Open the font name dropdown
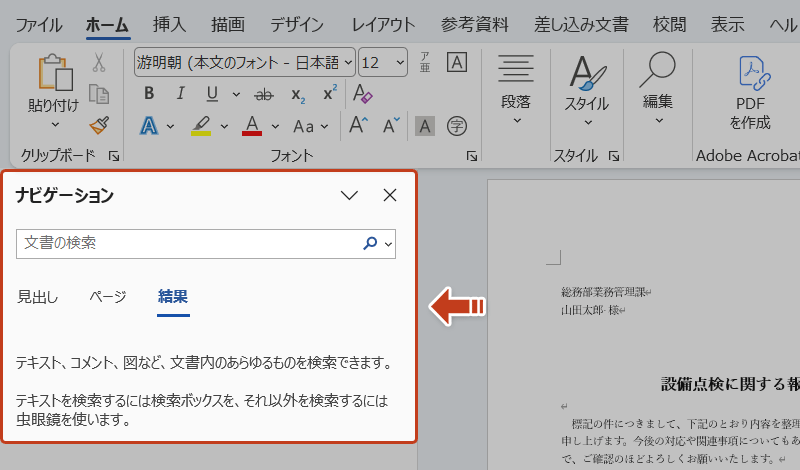Viewport: 800px width, 470px height. pyautogui.click(x=348, y=63)
